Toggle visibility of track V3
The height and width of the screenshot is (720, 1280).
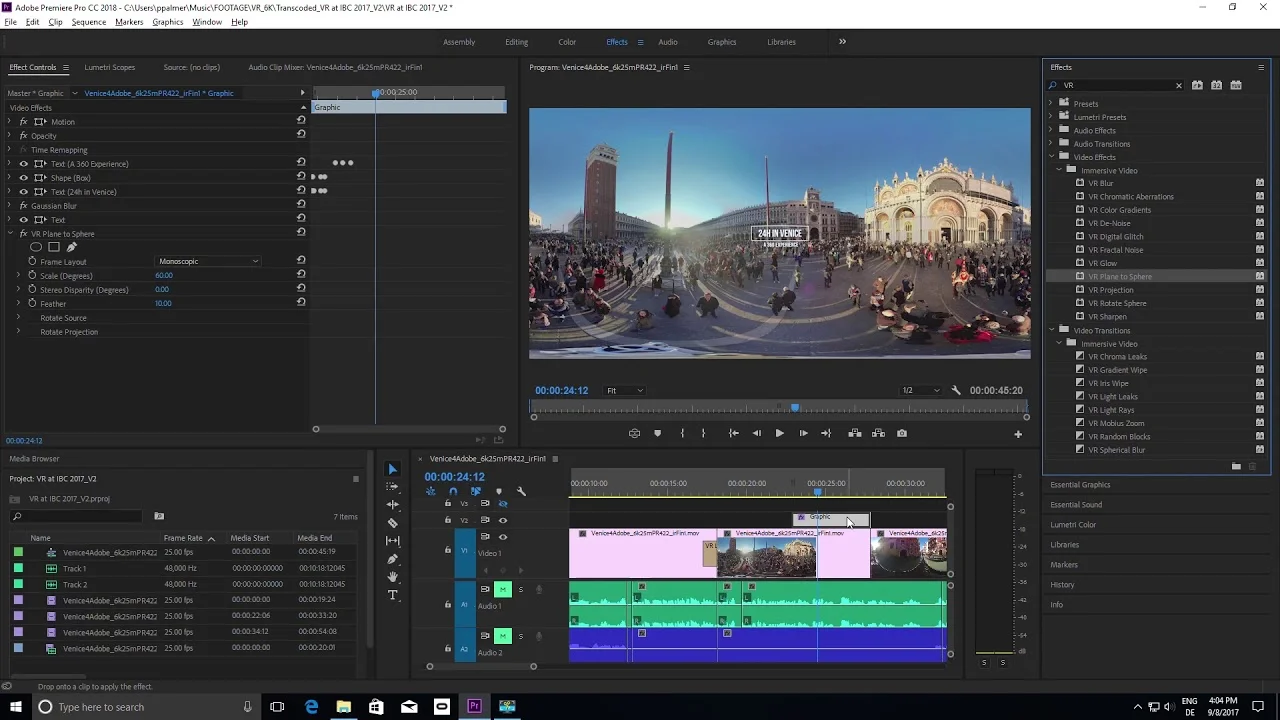coord(503,504)
